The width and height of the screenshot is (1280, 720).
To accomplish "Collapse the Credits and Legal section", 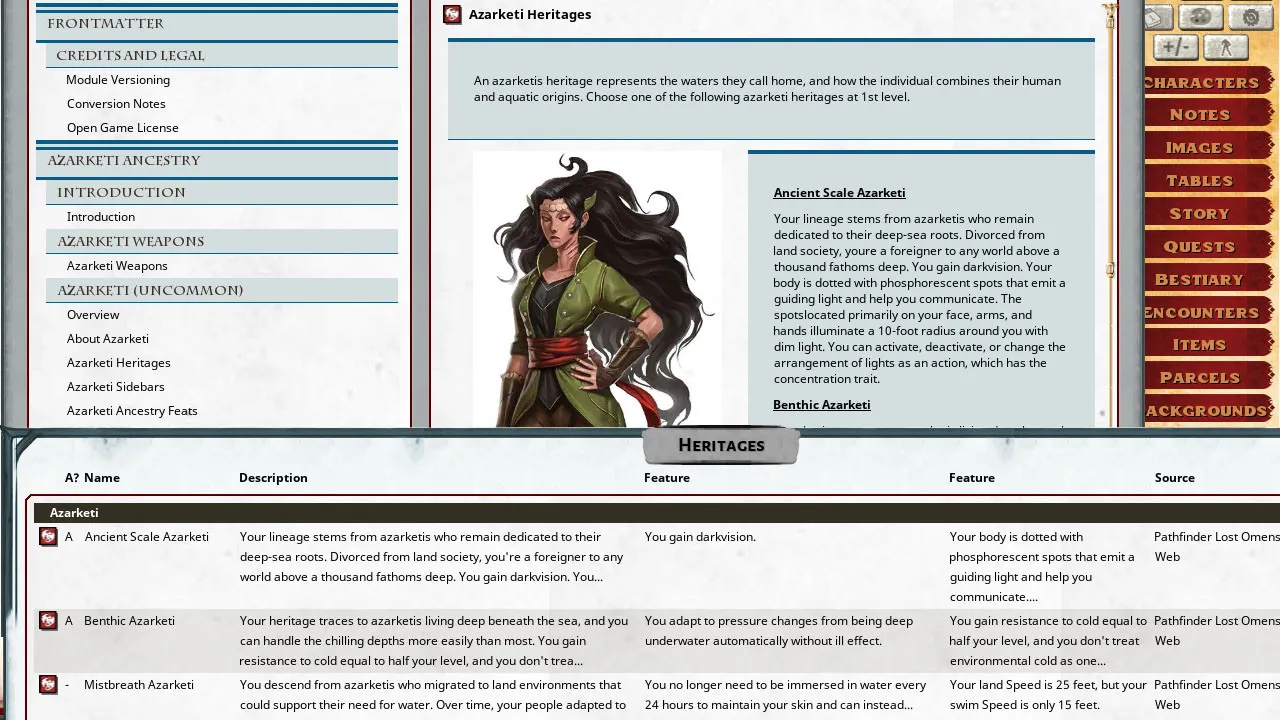I will click(222, 56).
